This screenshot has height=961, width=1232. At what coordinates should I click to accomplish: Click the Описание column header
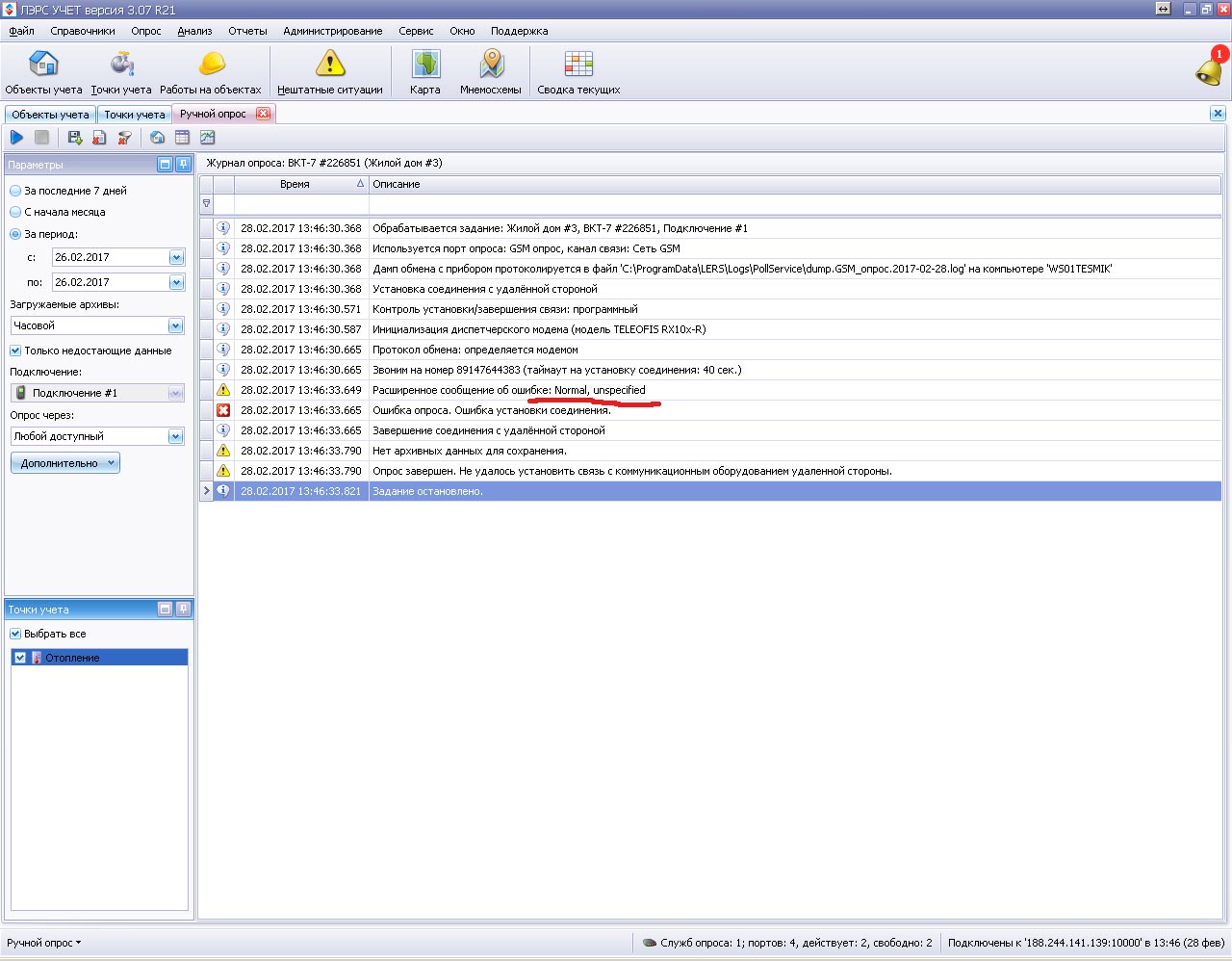[795, 184]
